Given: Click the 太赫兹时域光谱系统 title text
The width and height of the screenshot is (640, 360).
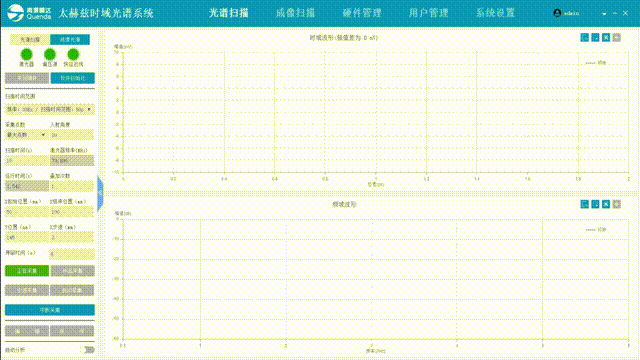Looking at the screenshot, I should pyautogui.click(x=106, y=13).
